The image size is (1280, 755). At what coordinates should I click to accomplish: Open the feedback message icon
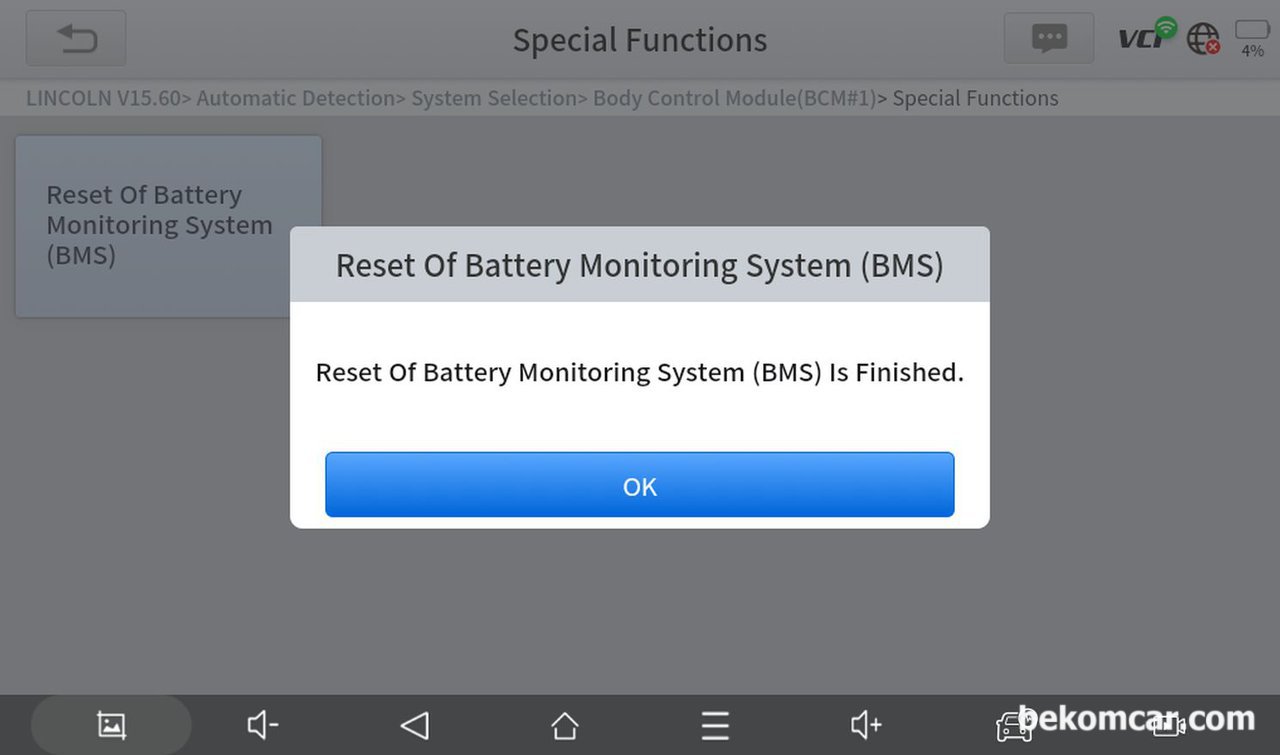click(x=1049, y=39)
